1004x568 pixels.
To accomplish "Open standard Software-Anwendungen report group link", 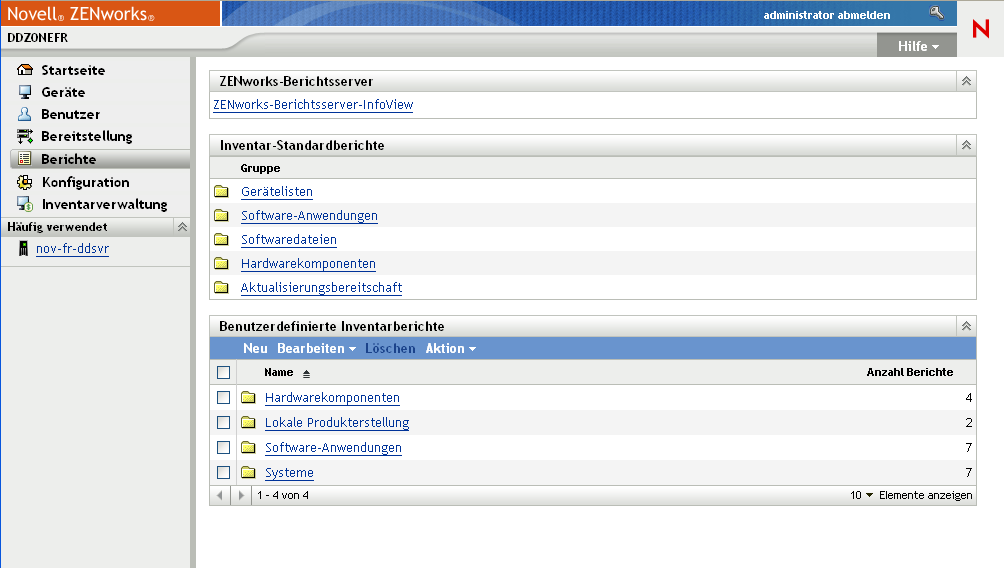I will (x=309, y=215).
